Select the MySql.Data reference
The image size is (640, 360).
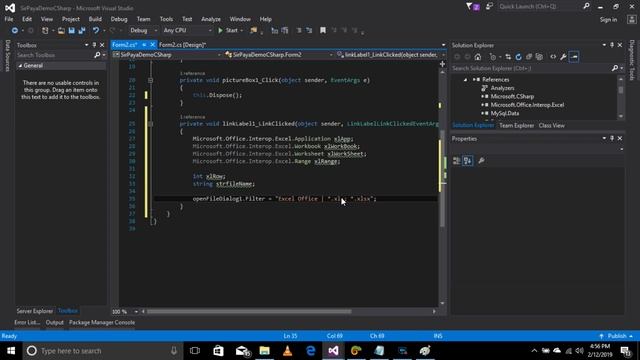click(x=504, y=113)
